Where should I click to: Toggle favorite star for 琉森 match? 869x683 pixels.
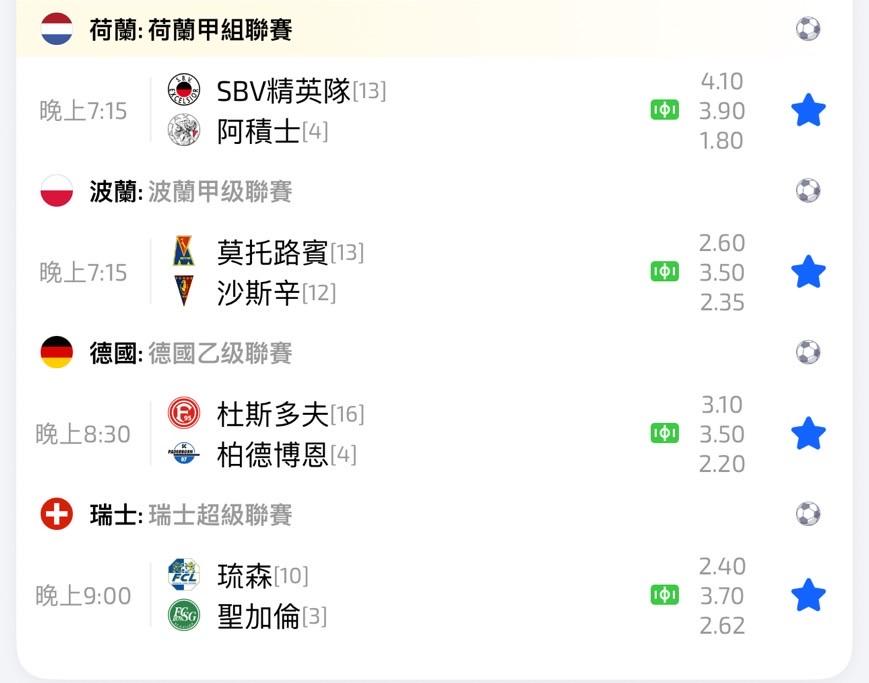click(808, 596)
